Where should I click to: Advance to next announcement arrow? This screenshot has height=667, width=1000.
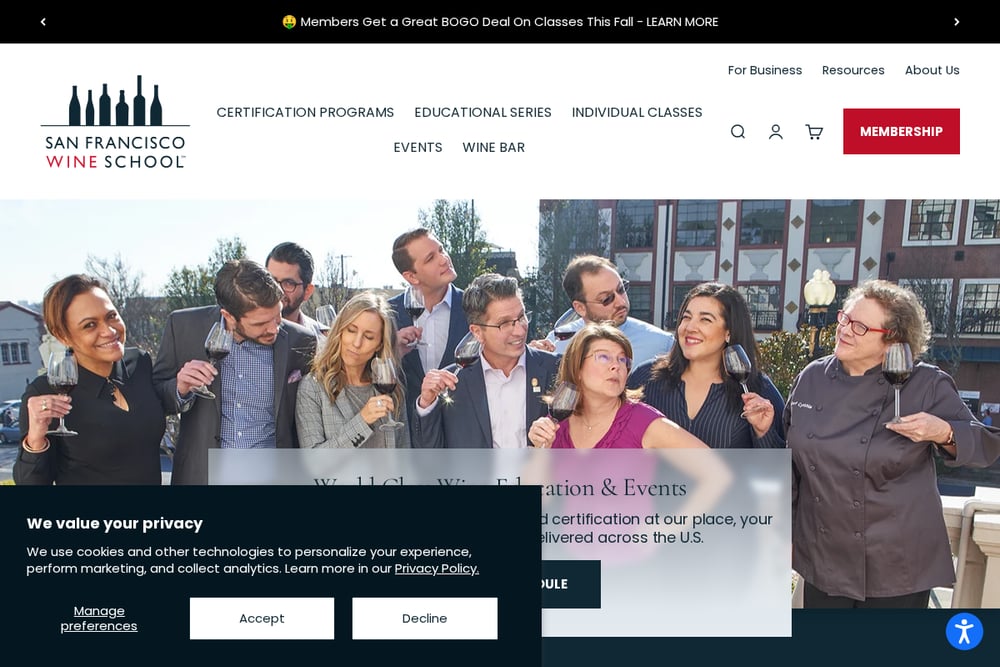(x=957, y=22)
